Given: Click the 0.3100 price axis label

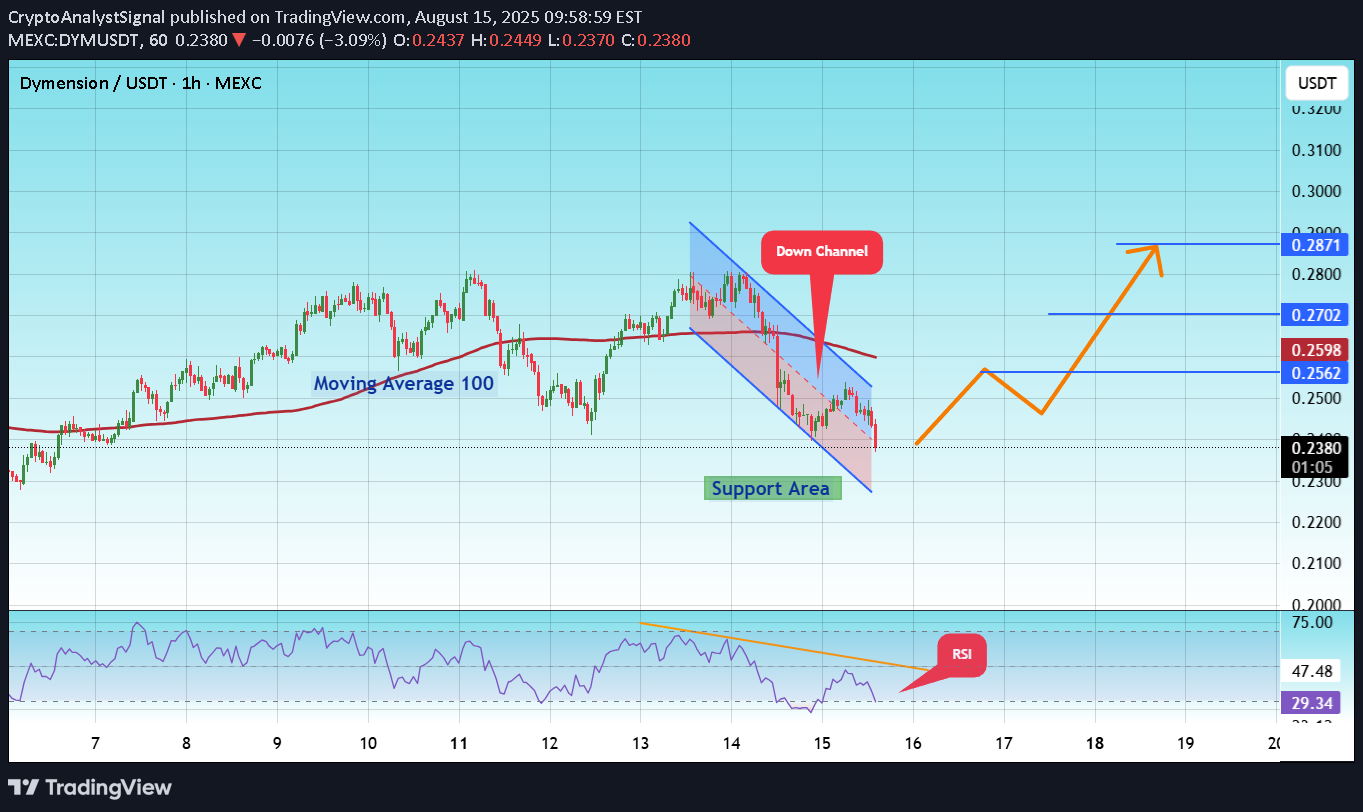Looking at the screenshot, I should pyautogui.click(x=1316, y=150).
